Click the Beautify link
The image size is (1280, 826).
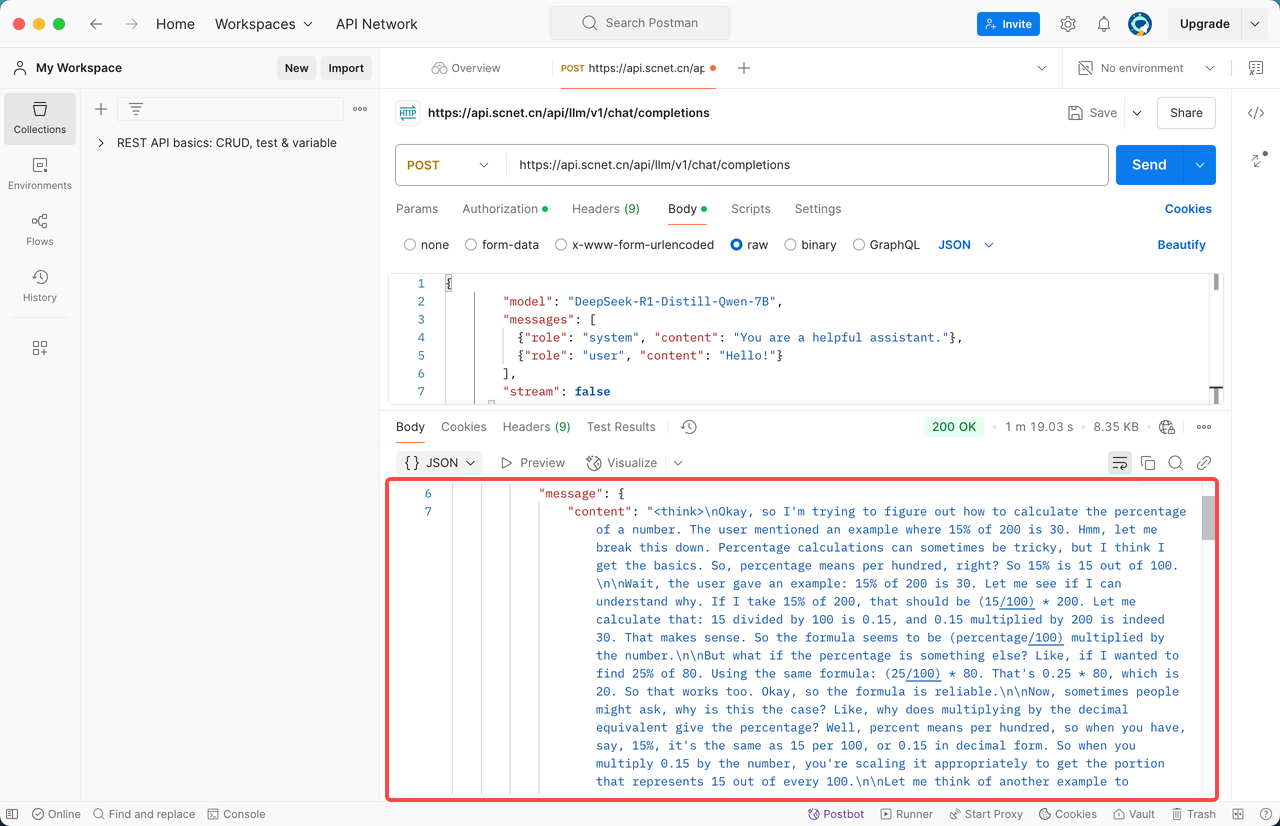1181,245
